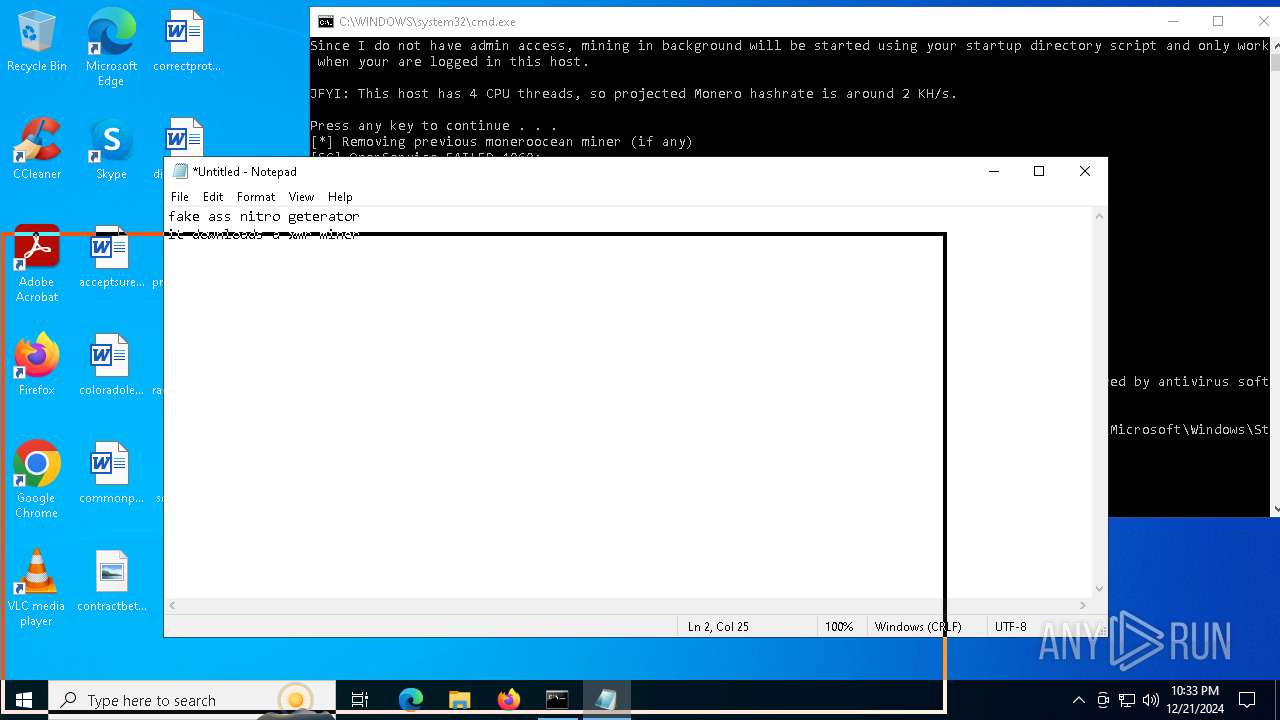This screenshot has height=720, width=1280.
Task: Switch to the Notepad taskbar button
Action: pos(606,700)
